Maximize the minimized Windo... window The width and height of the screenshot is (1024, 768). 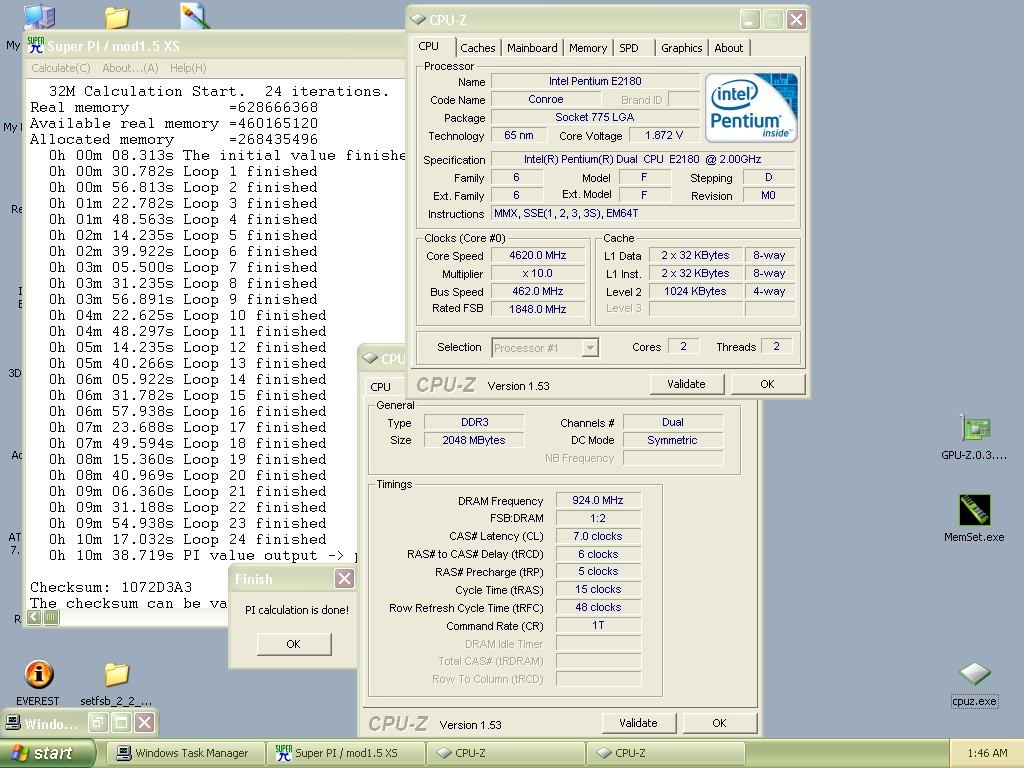121,723
